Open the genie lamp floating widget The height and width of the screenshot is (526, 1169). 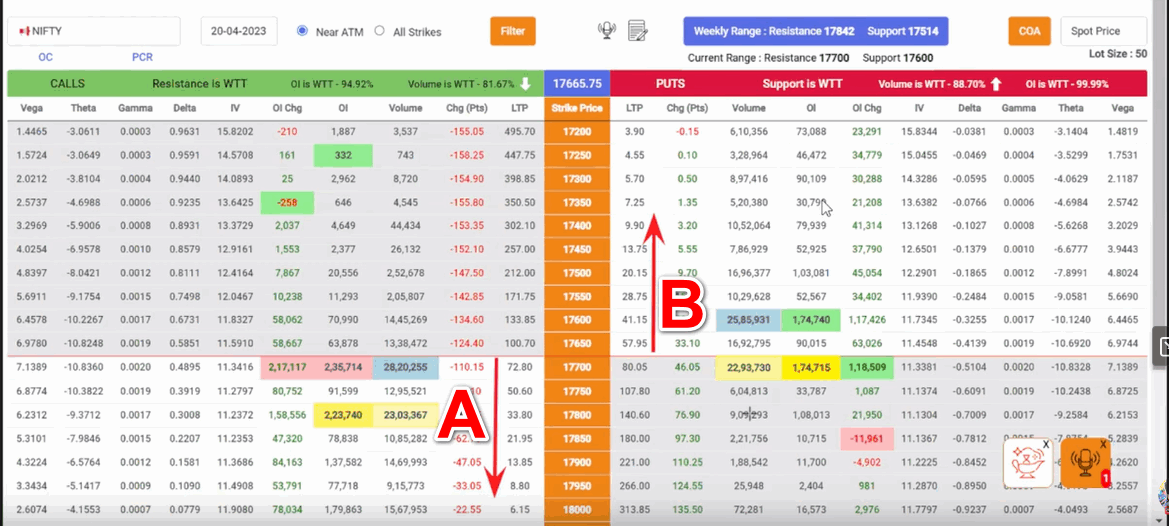1026,464
